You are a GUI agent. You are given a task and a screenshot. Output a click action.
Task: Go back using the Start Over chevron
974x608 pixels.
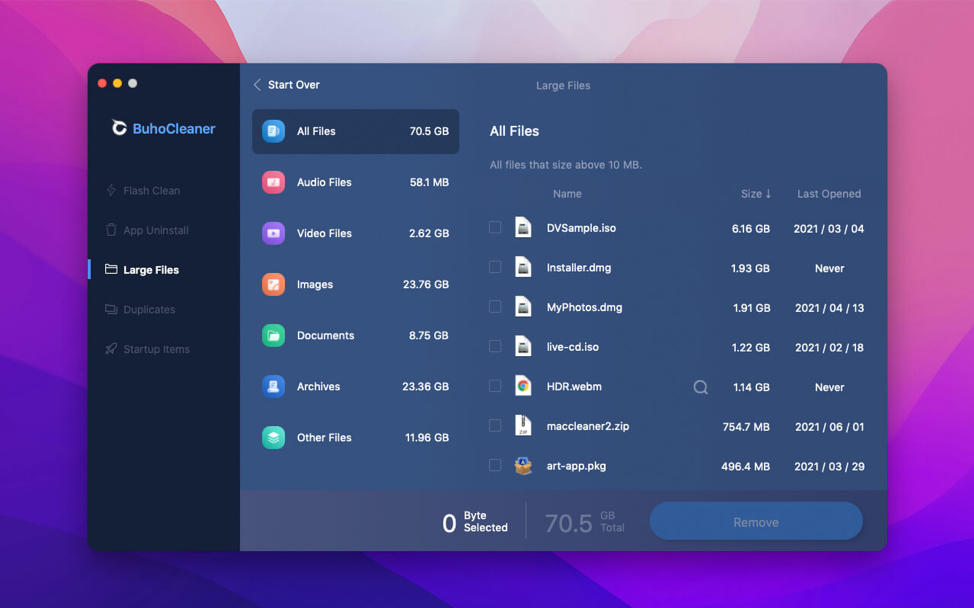coord(257,84)
